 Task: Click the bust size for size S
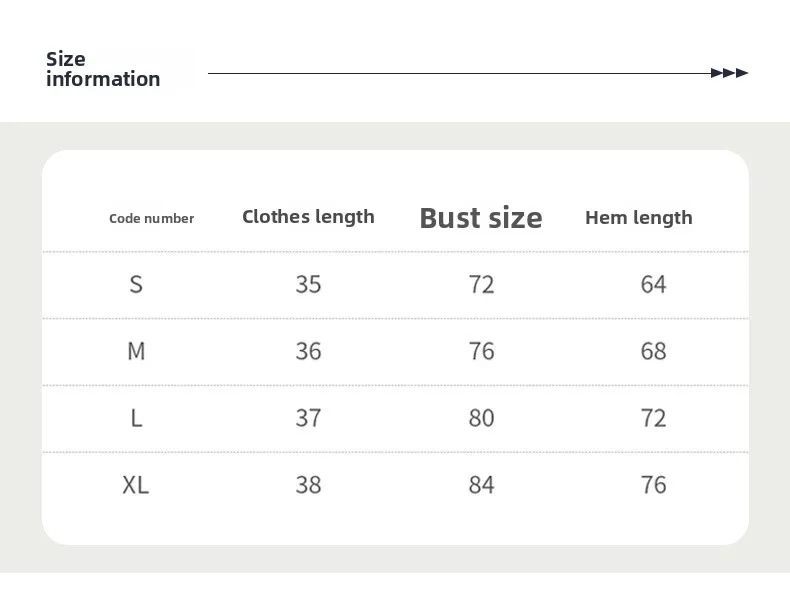(x=481, y=284)
